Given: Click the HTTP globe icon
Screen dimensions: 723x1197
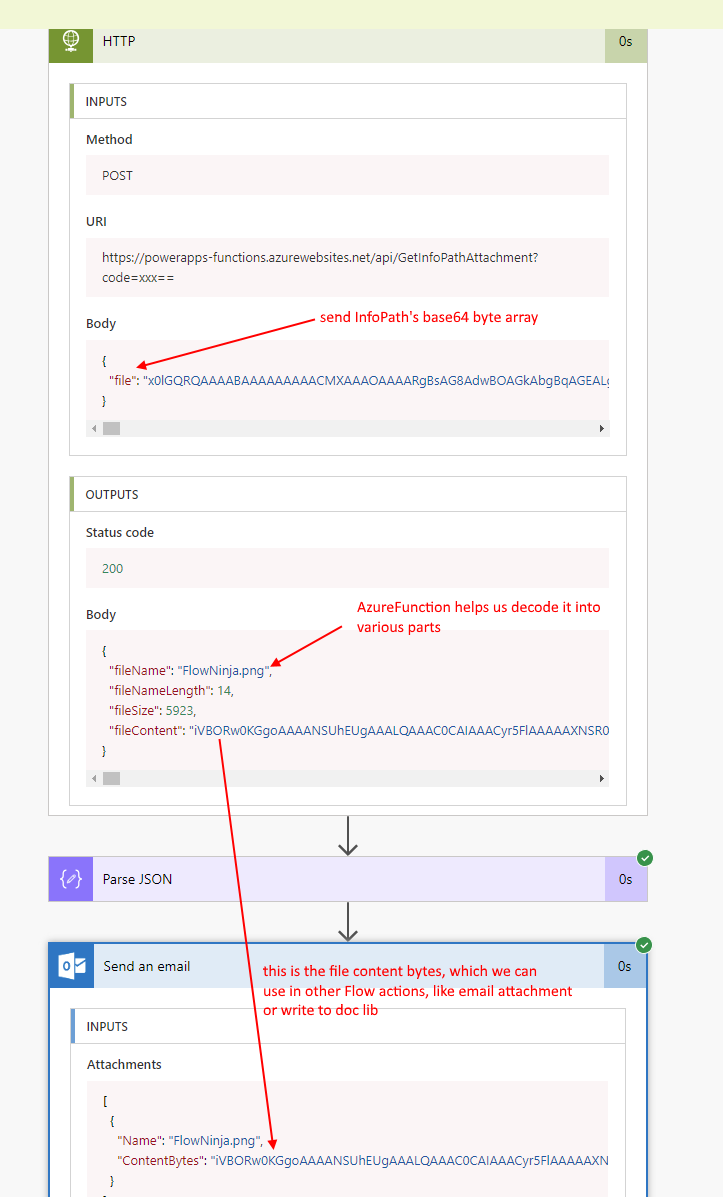Looking at the screenshot, I should (71, 42).
